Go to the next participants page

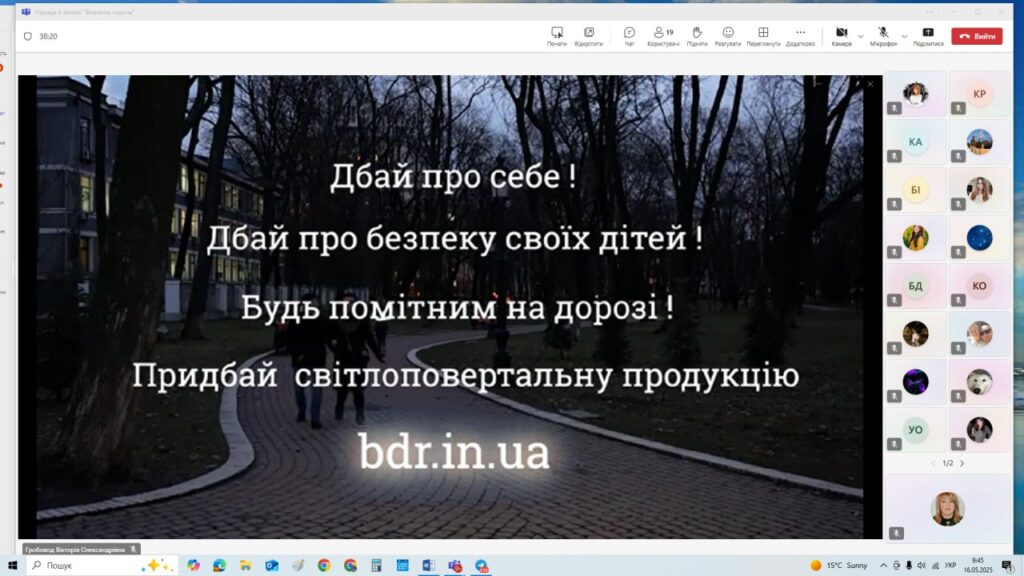pyautogui.click(x=962, y=463)
